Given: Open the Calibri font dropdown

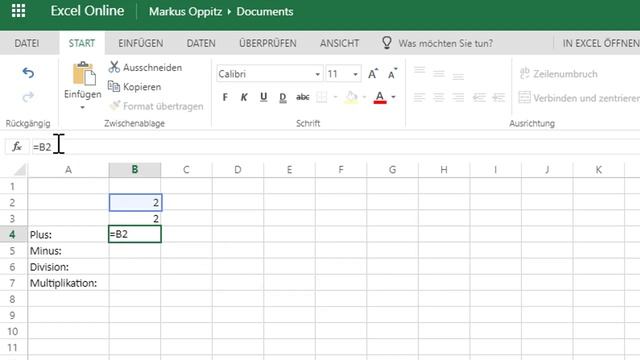Looking at the screenshot, I should pos(318,74).
